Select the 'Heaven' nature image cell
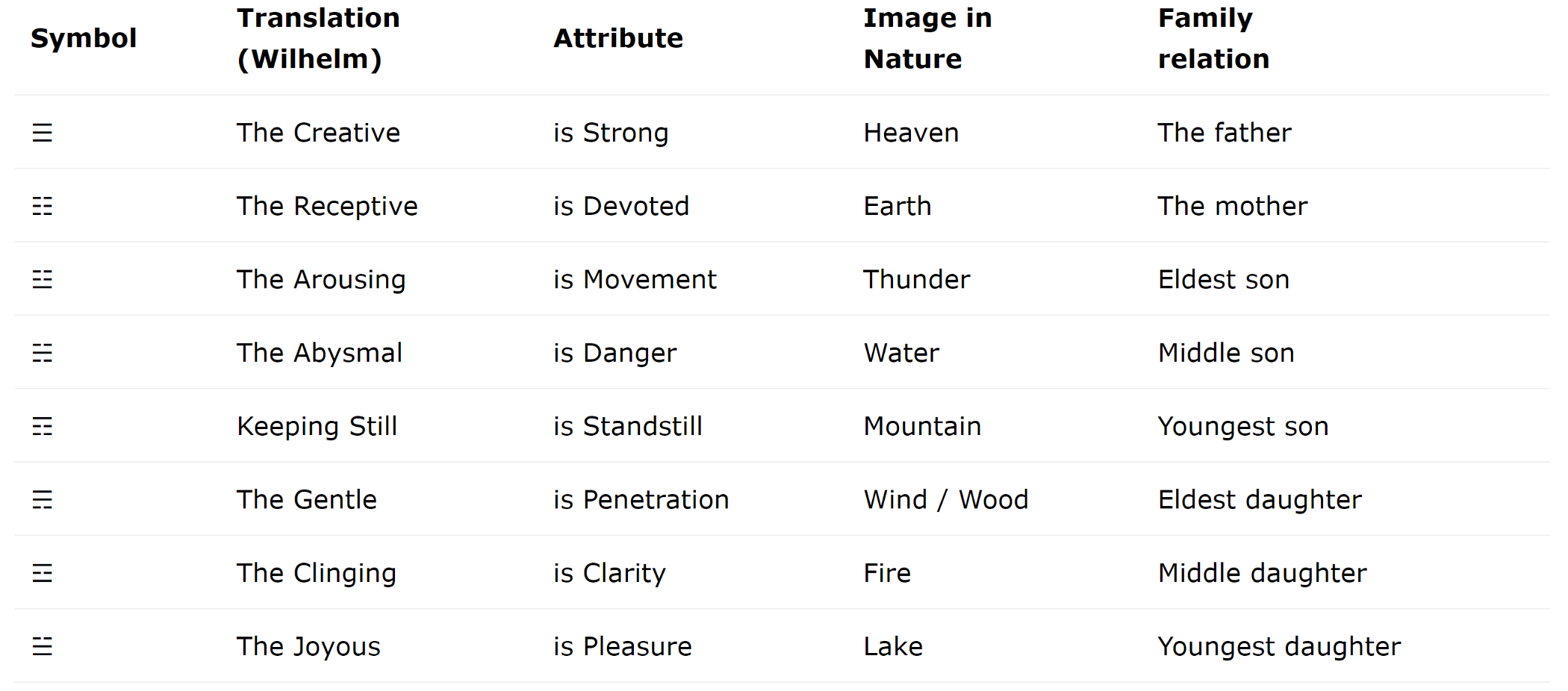This screenshot has width=1568, height=691. click(x=911, y=133)
